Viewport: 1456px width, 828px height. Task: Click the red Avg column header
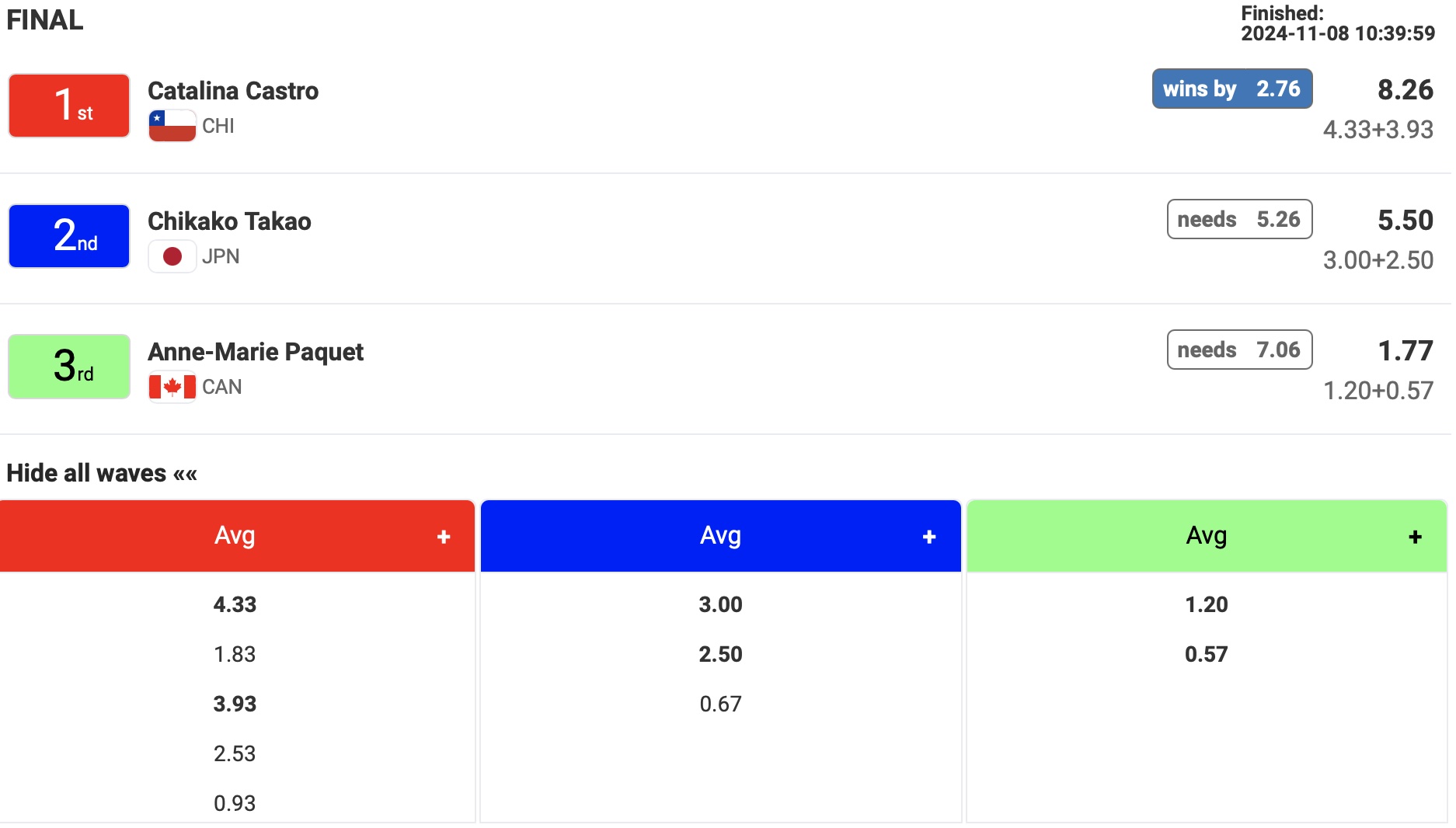point(235,536)
